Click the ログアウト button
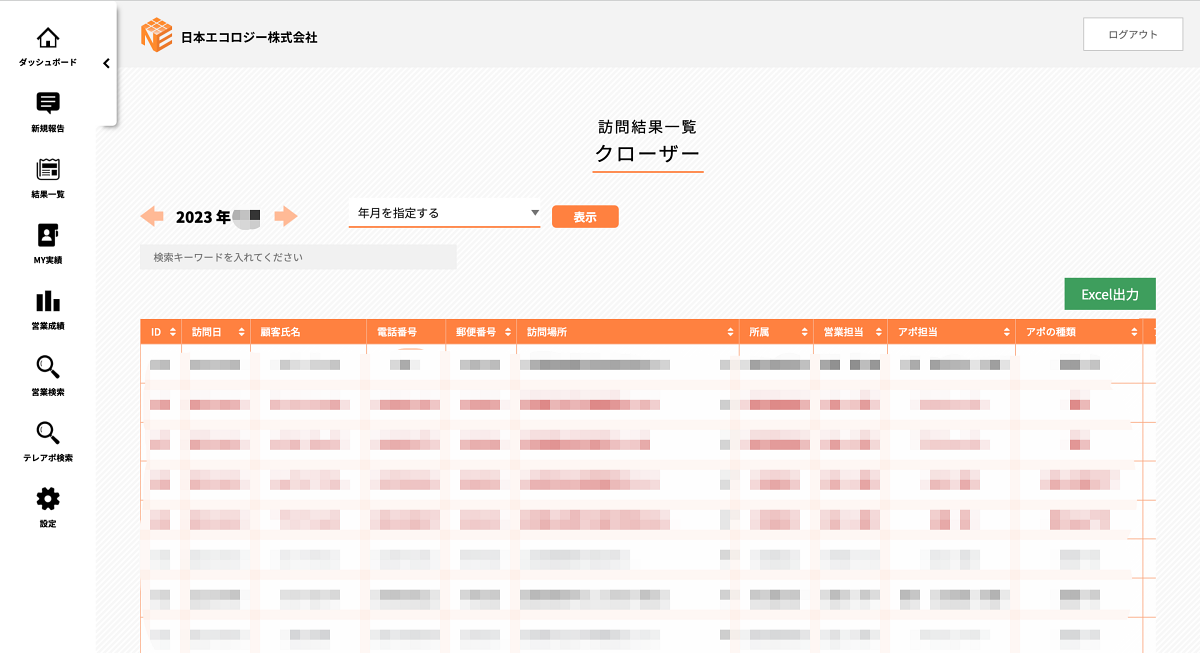 tap(1132, 34)
